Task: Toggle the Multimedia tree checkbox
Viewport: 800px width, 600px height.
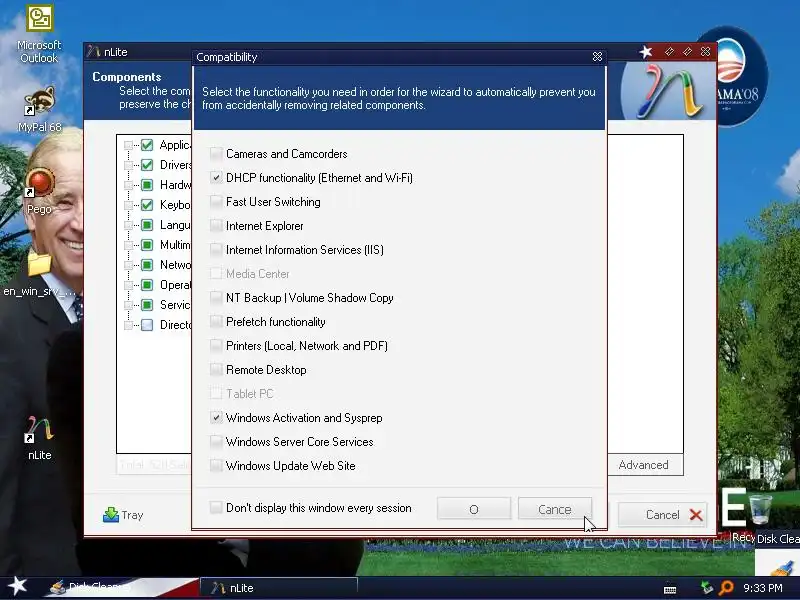Action: coord(147,245)
